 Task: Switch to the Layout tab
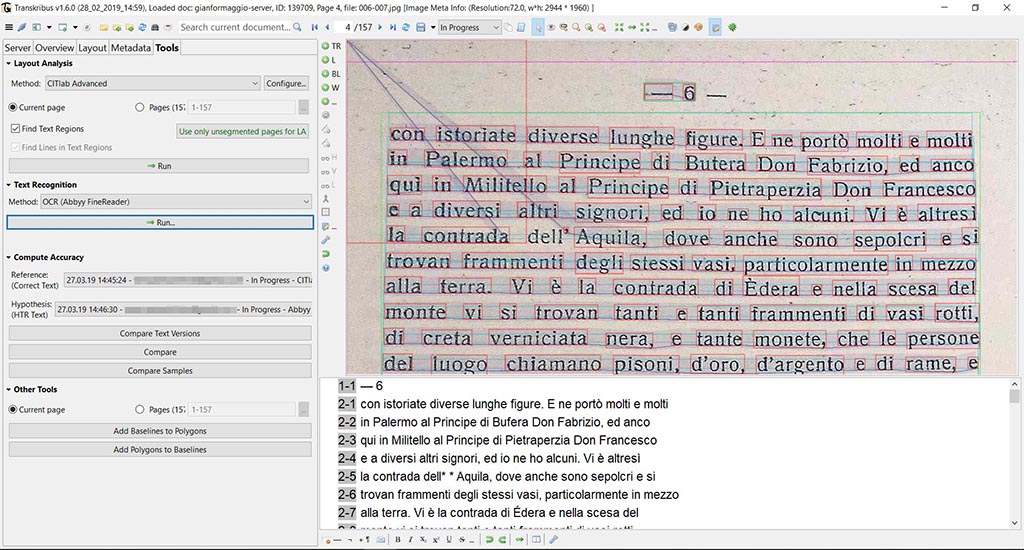[x=92, y=48]
